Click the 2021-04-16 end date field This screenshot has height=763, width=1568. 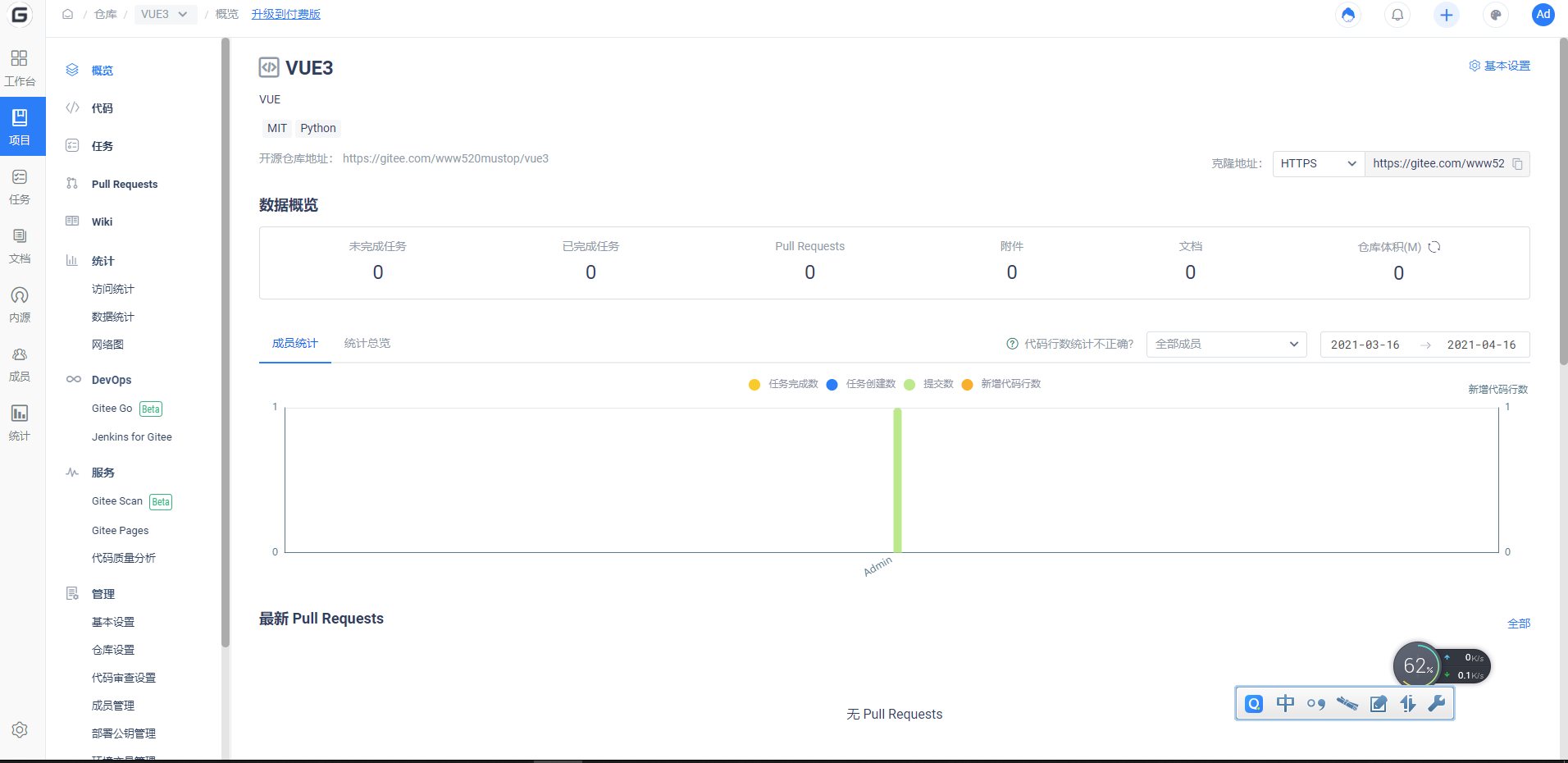[x=1482, y=345]
